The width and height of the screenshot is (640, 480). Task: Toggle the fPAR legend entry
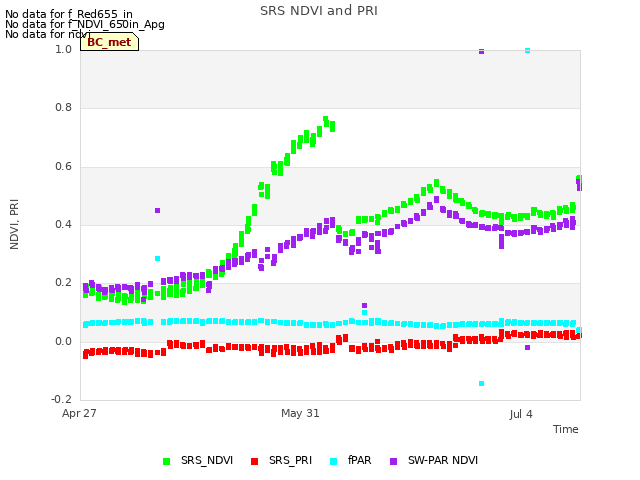point(351,460)
